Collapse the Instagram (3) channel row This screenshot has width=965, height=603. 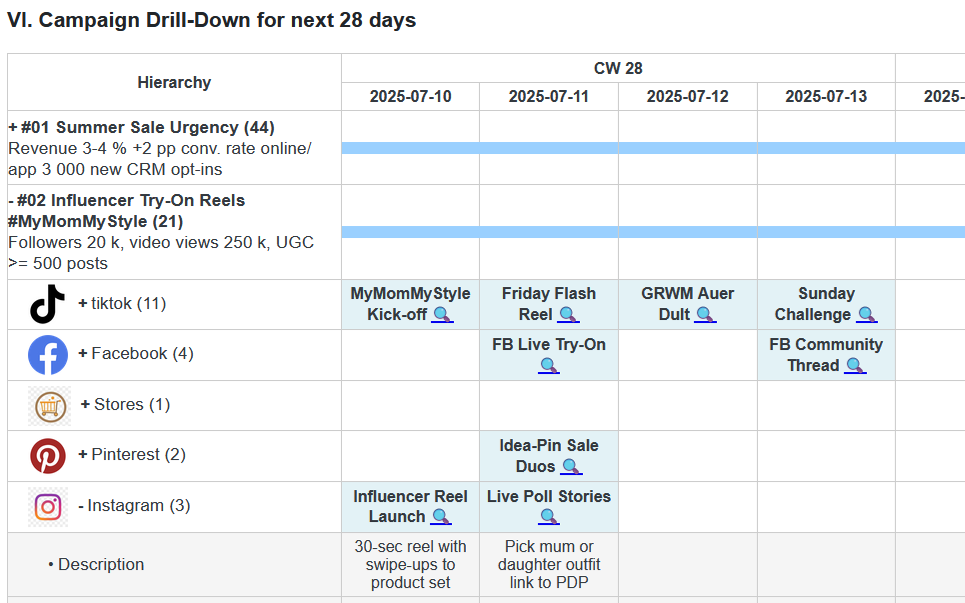[81, 506]
